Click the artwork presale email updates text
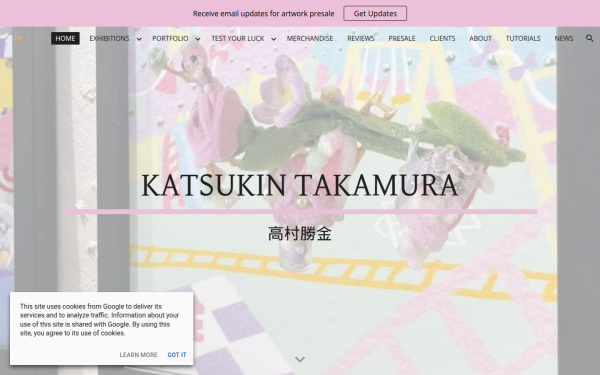The image size is (600, 375). point(264,14)
